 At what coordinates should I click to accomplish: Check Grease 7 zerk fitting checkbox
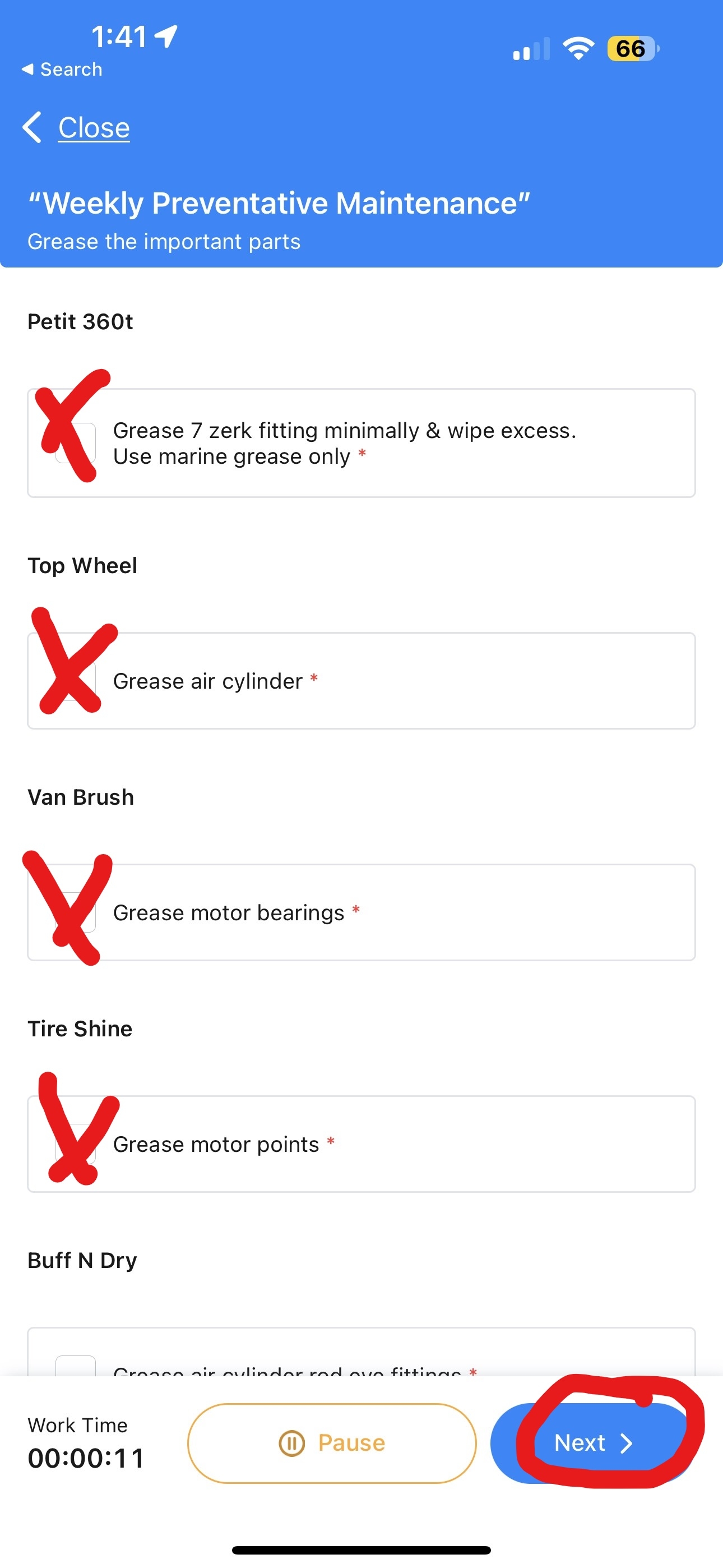(76, 443)
